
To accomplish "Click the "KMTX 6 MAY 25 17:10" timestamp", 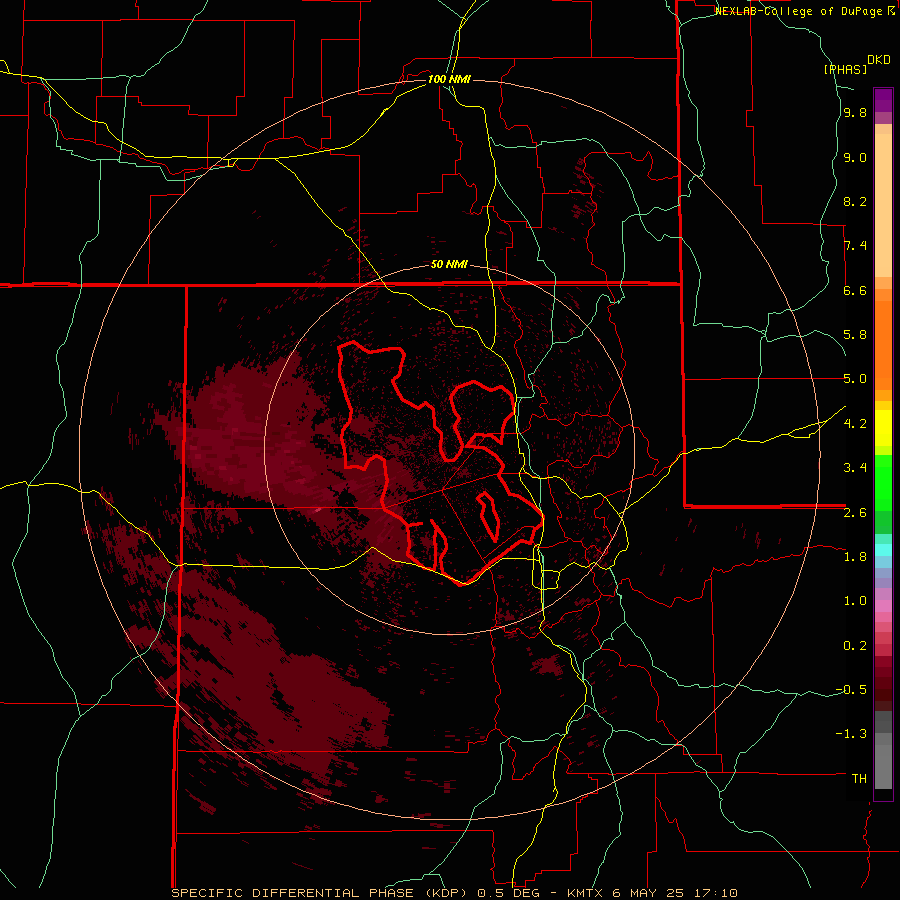I will (x=652, y=893).
